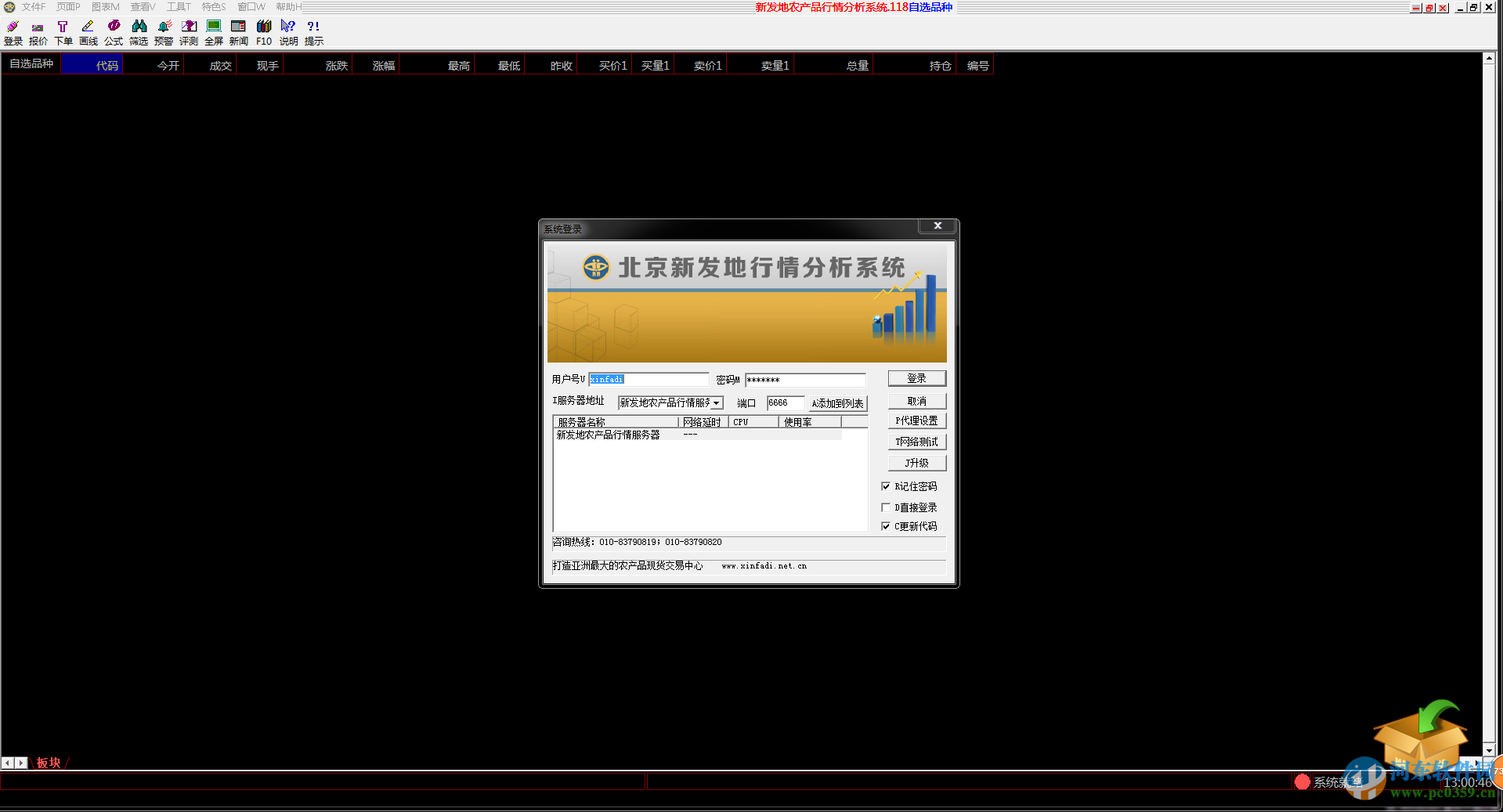Screen dimensions: 1503x812
Task: Click the app logo icon in menu bar
Action: [x=9, y=7]
